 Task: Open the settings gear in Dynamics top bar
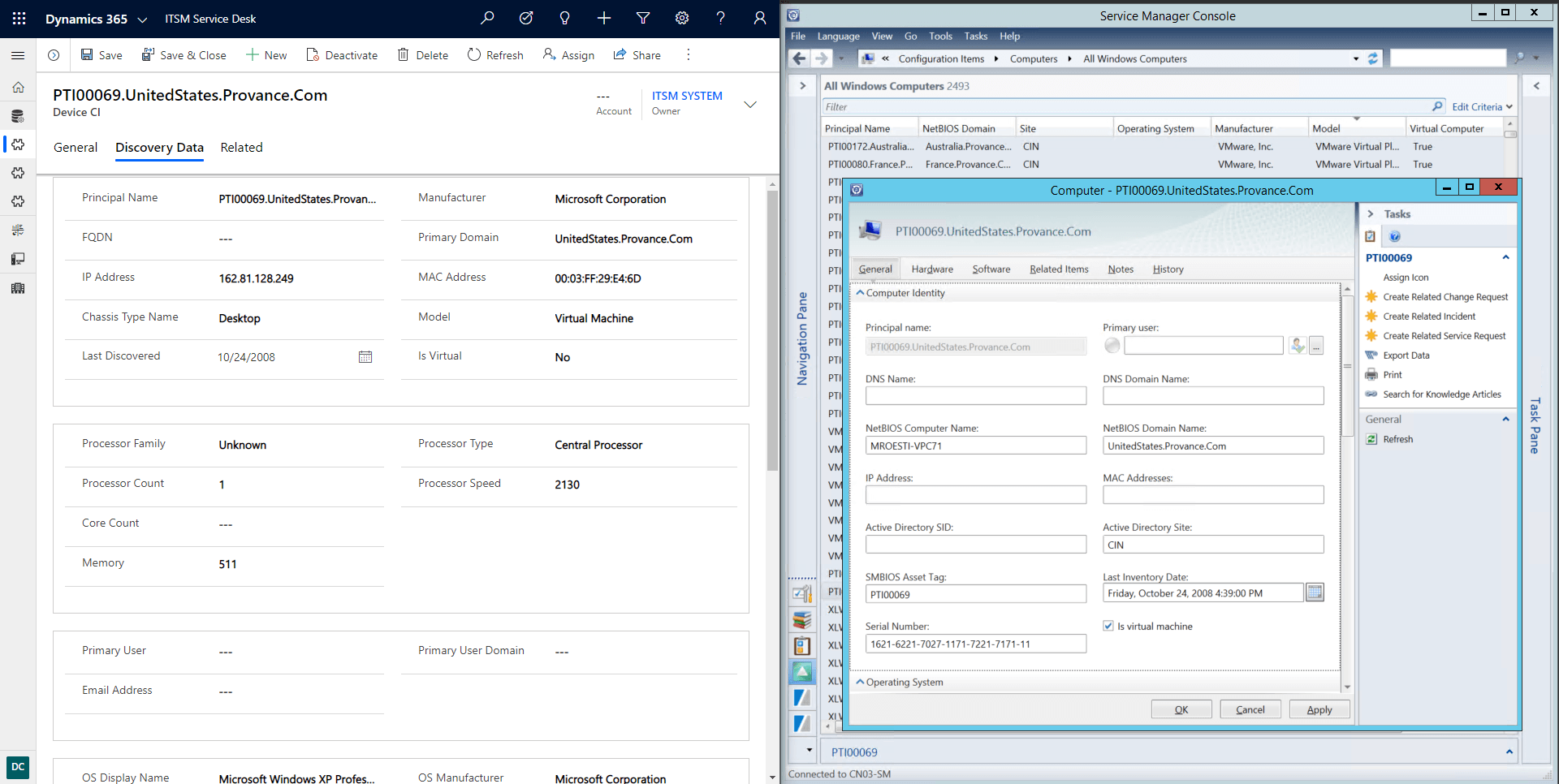[x=682, y=18]
